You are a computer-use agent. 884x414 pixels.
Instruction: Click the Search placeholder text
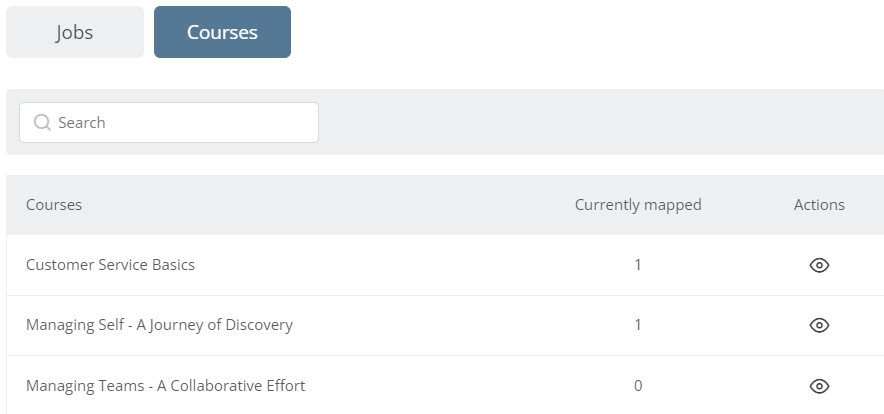coord(82,122)
